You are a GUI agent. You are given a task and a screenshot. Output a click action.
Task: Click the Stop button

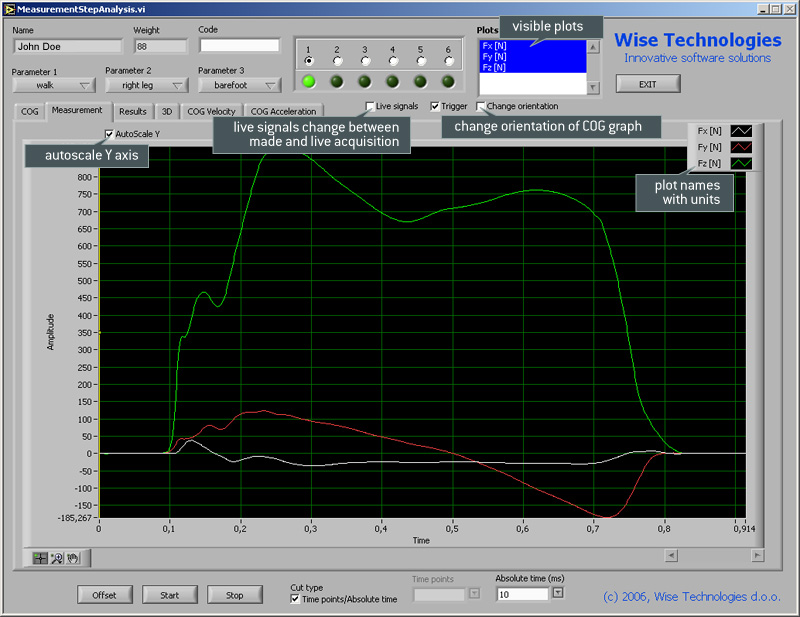tap(235, 595)
